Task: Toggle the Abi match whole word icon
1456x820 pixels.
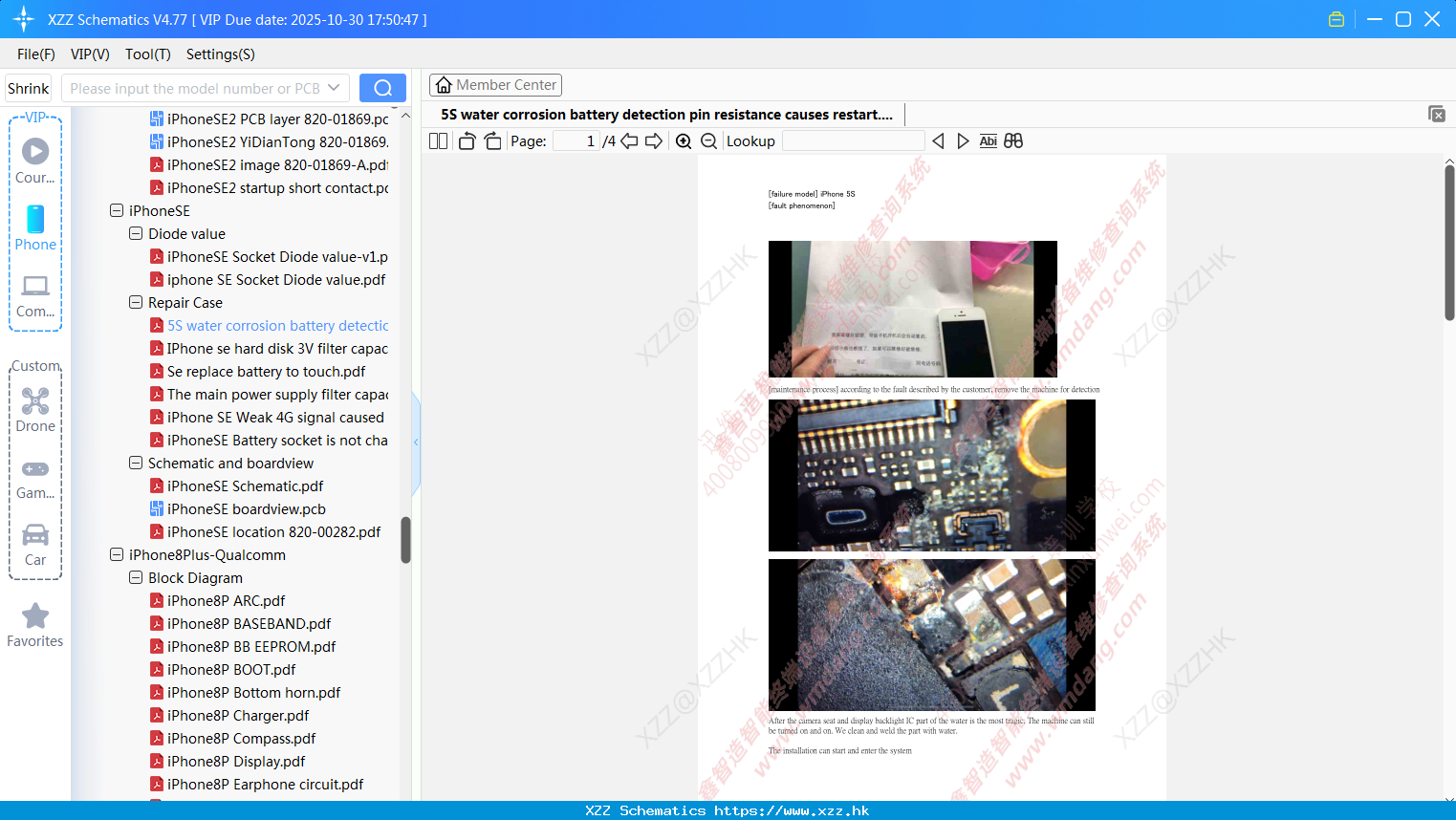Action: pos(988,141)
